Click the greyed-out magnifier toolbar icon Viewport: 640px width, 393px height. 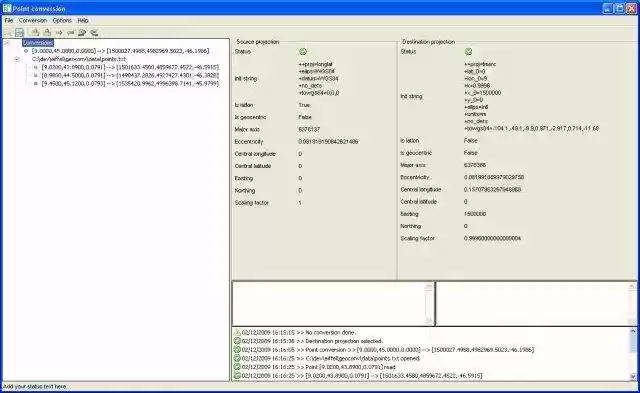(x=7, y=32)
